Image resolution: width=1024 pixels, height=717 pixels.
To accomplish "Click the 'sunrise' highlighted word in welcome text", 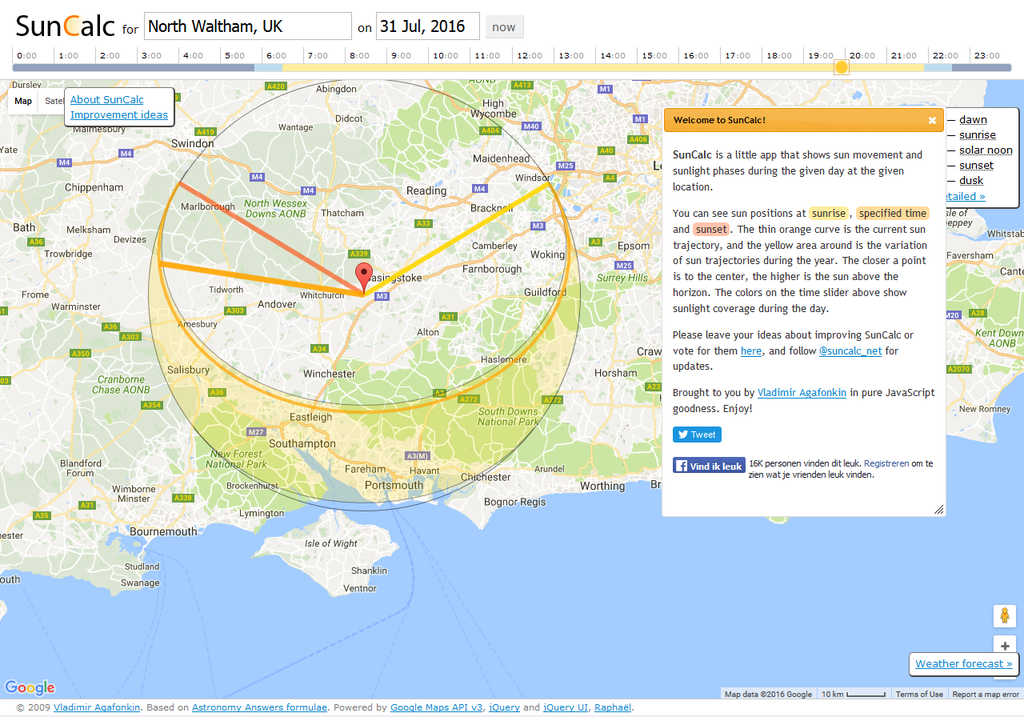I will point(829,214).
